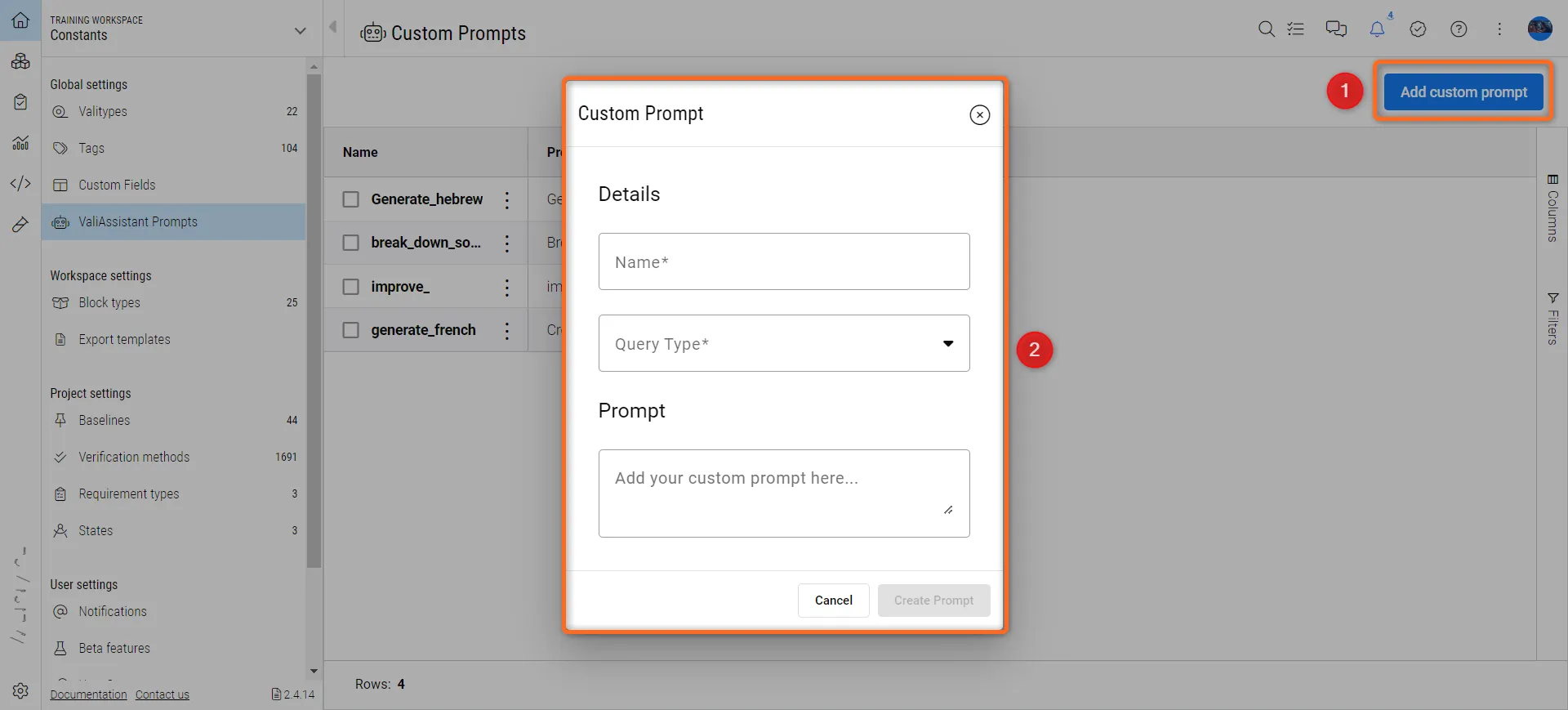1568x710 pixels.
Task: Go to Verification methods settings
Action: [x=134, y=458]
